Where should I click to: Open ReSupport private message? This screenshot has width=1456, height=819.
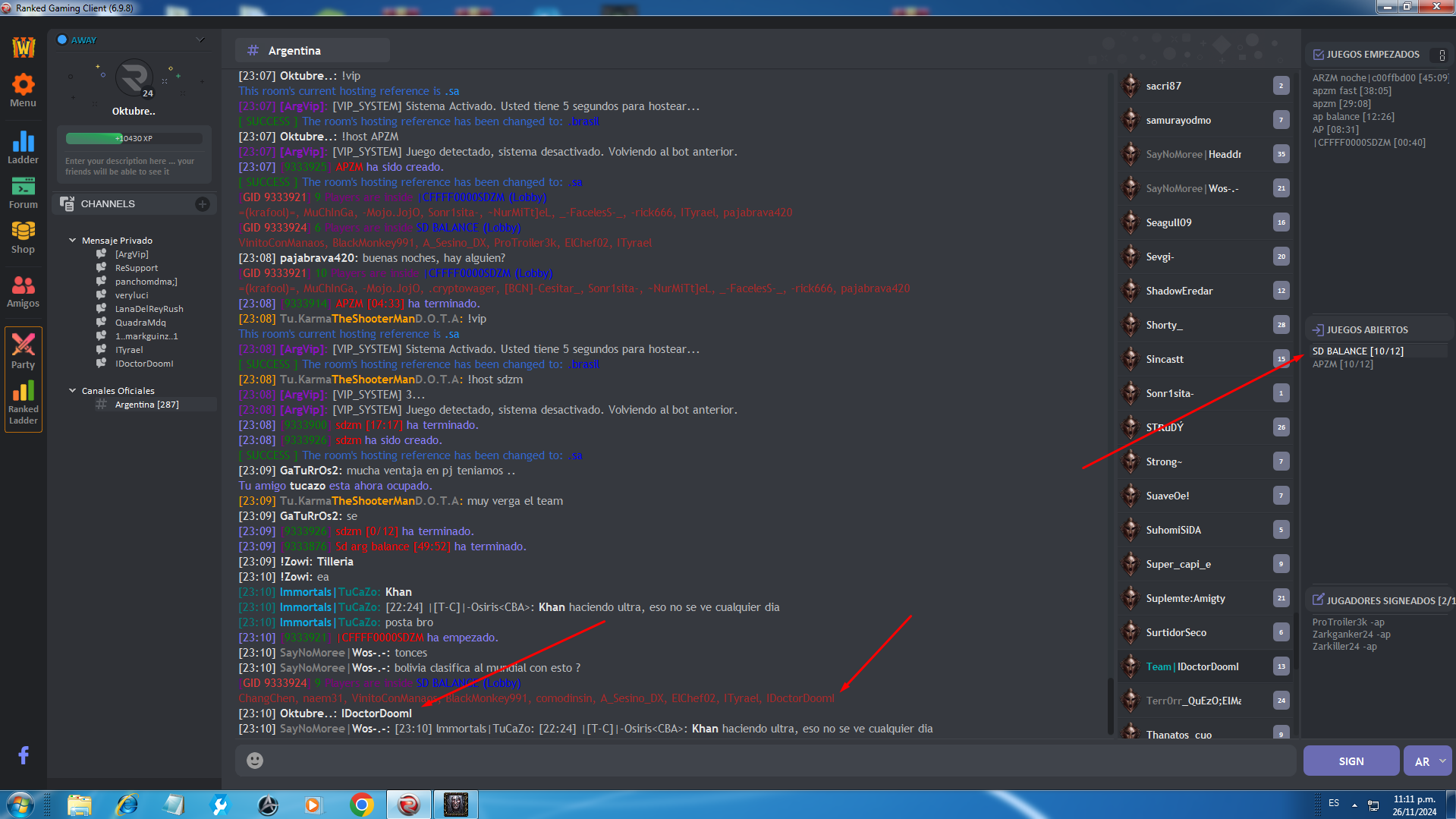click(x=137, y=268)
